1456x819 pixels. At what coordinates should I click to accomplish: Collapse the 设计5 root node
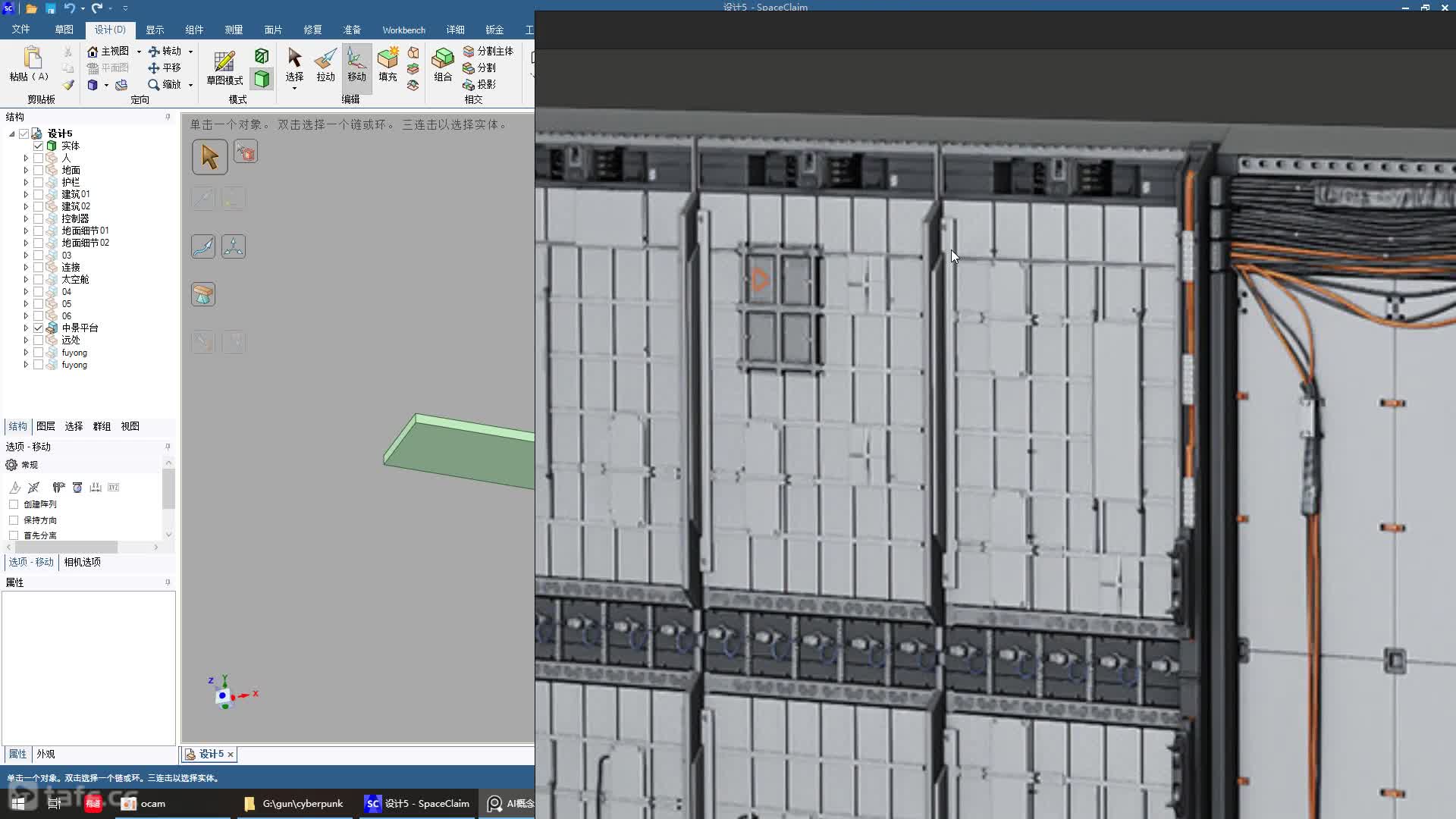click(x=11, y=133)
